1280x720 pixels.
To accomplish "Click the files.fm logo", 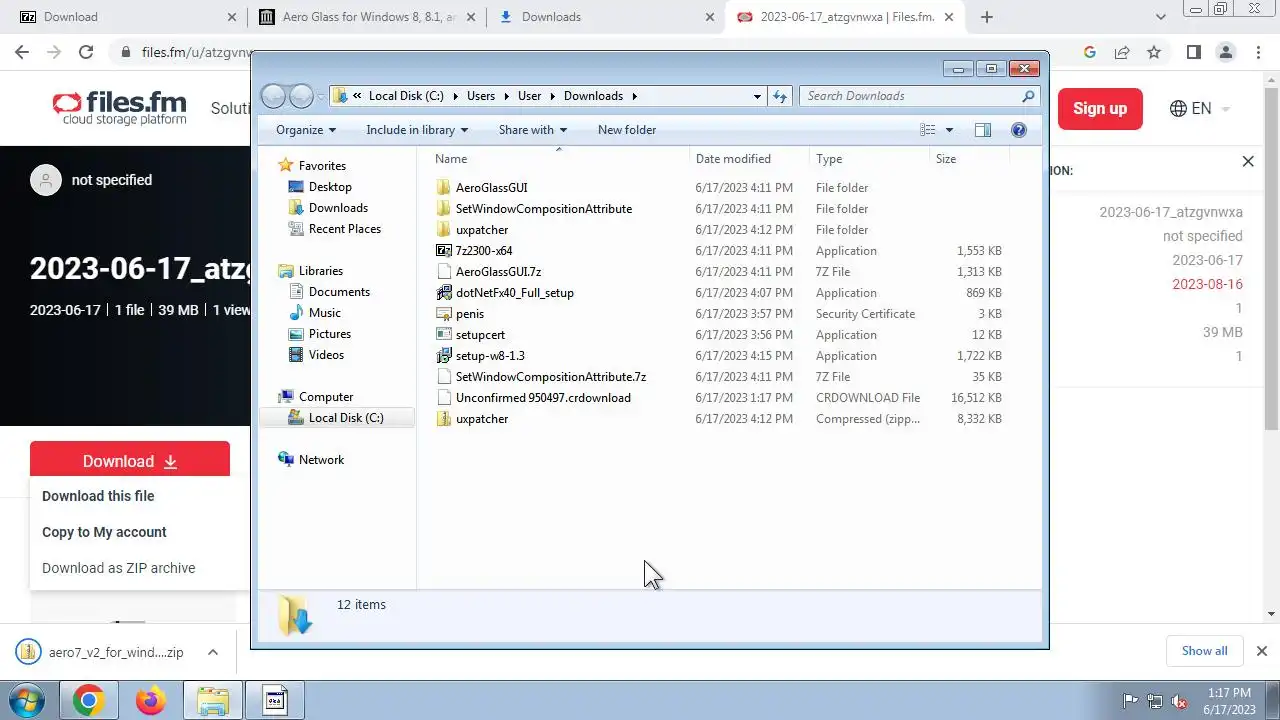I will point(120,108).
